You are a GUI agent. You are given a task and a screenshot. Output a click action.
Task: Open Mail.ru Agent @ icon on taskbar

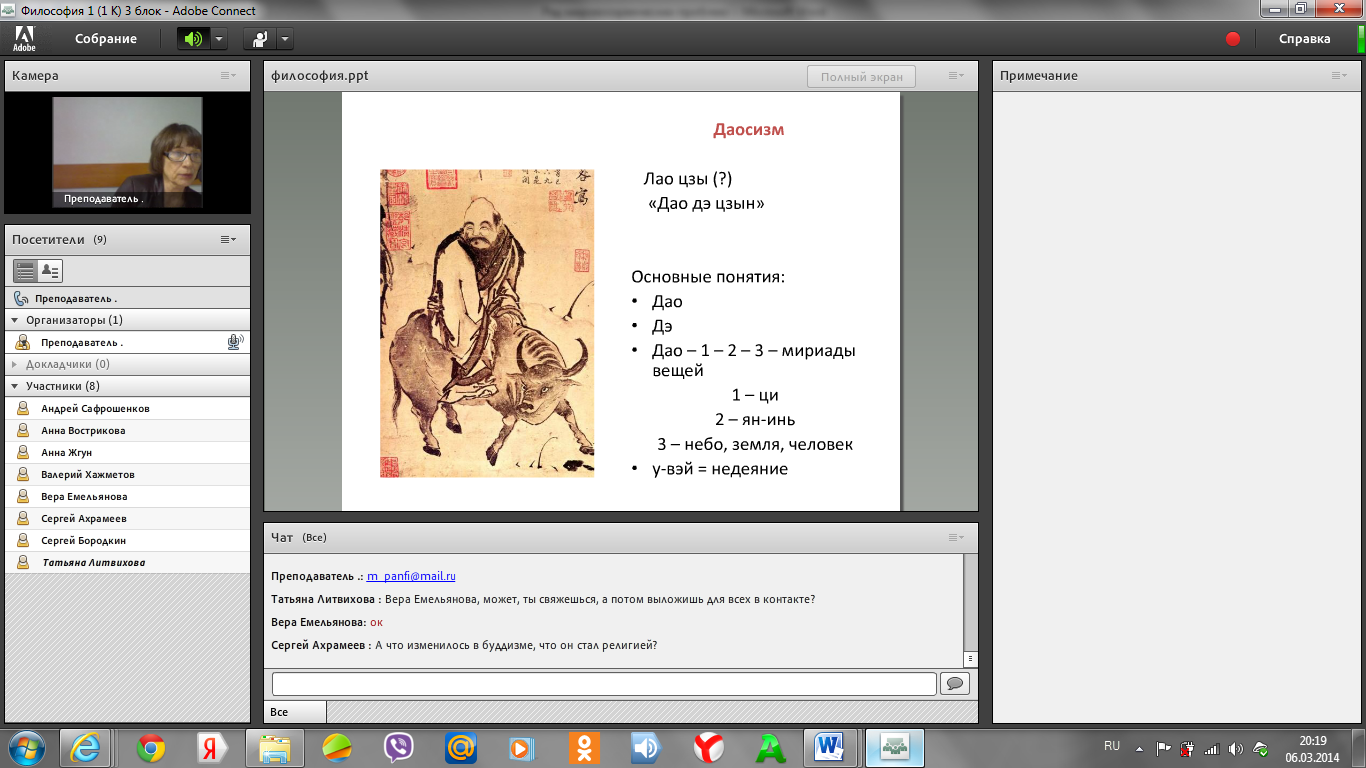click(461, 748)
